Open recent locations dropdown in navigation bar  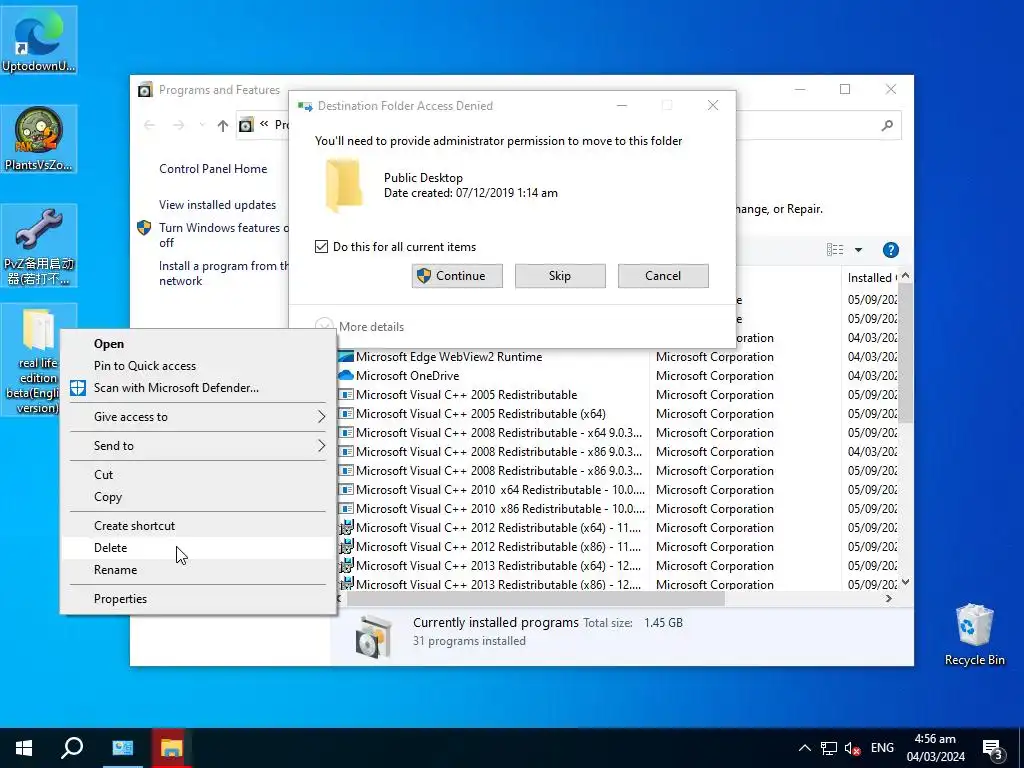click(x=202, y=125)
